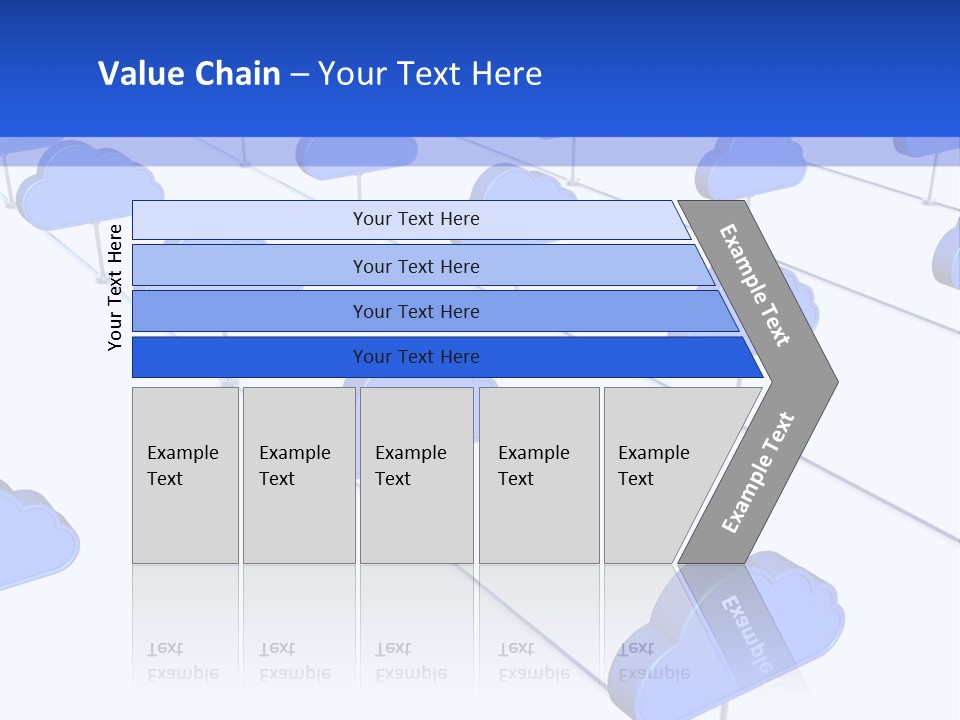Click the lightest blue top bar
Viewport: 960px width, 720px height.
click(411, 219)
